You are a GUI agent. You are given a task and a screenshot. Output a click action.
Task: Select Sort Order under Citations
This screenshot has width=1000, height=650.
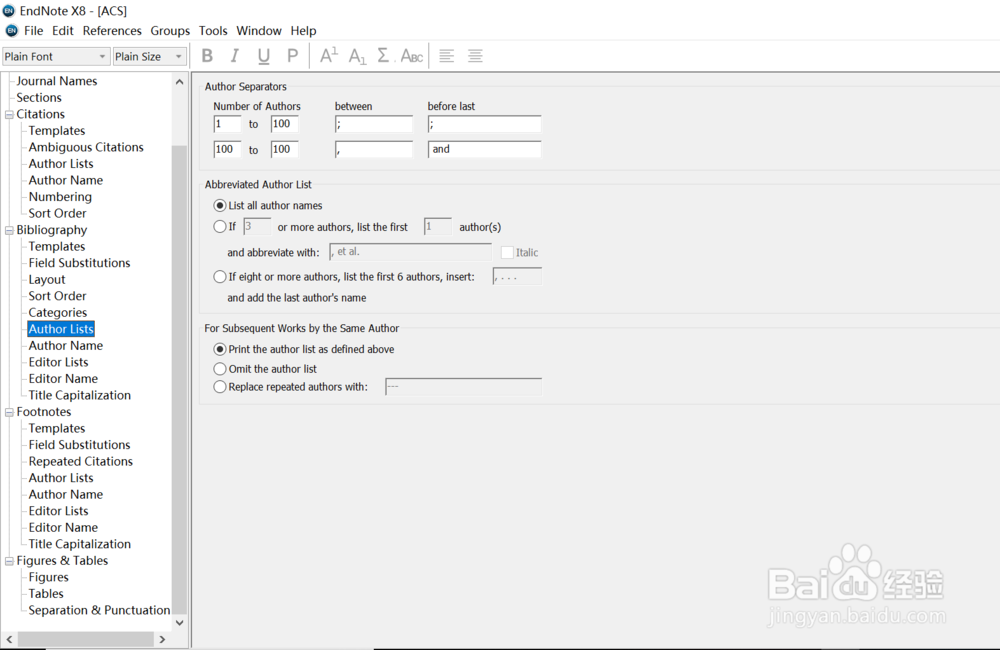coord(57,214)
